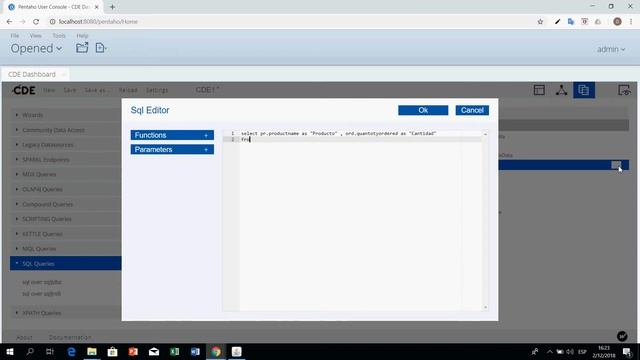Expand the Wizards group

pyautogui.click(x=65, y=115)
